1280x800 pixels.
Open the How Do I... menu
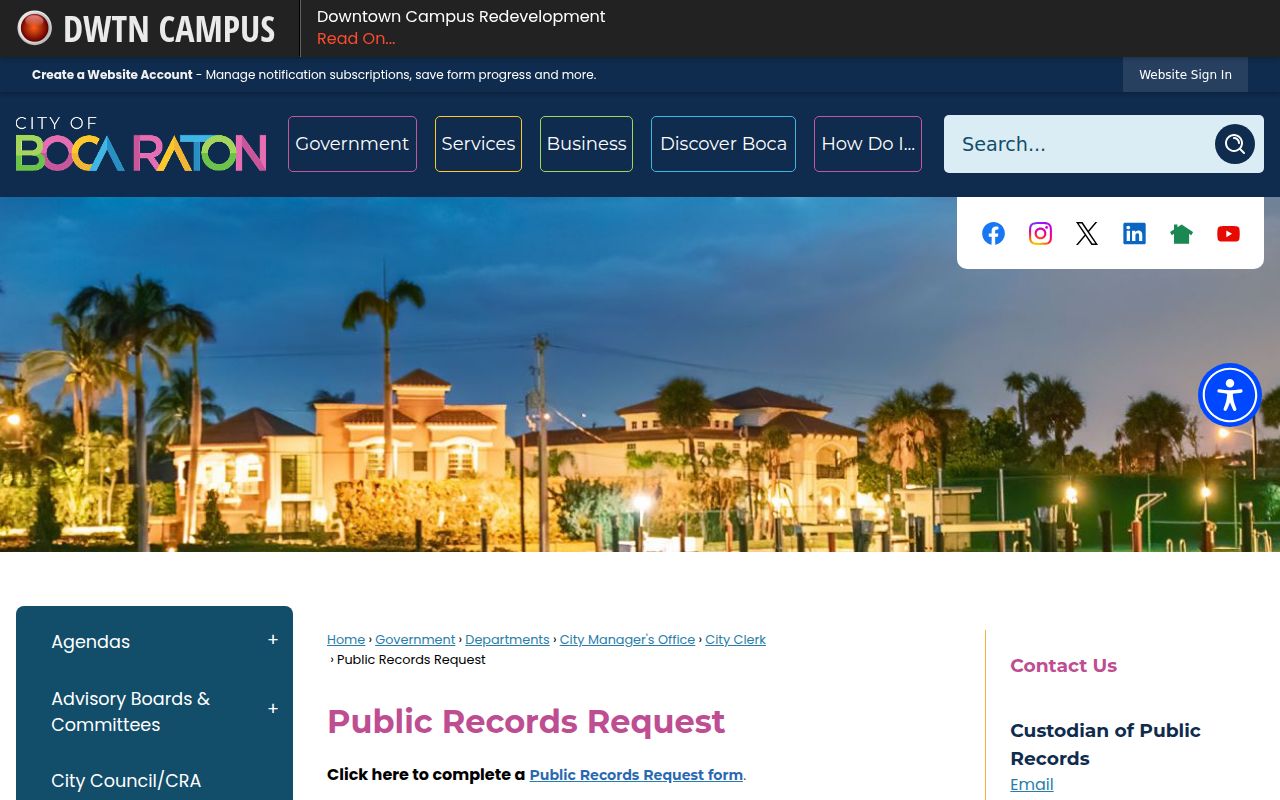click(868, 144)
